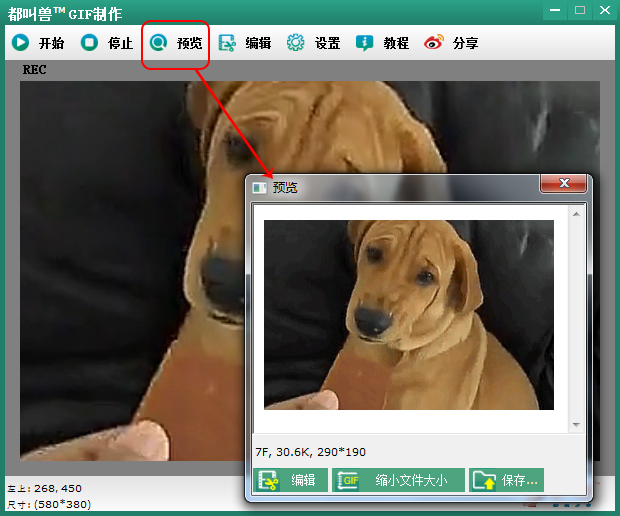Click the 分享 Weibo share icon
The image size is (620, 516).
click(x=434, y=42)
